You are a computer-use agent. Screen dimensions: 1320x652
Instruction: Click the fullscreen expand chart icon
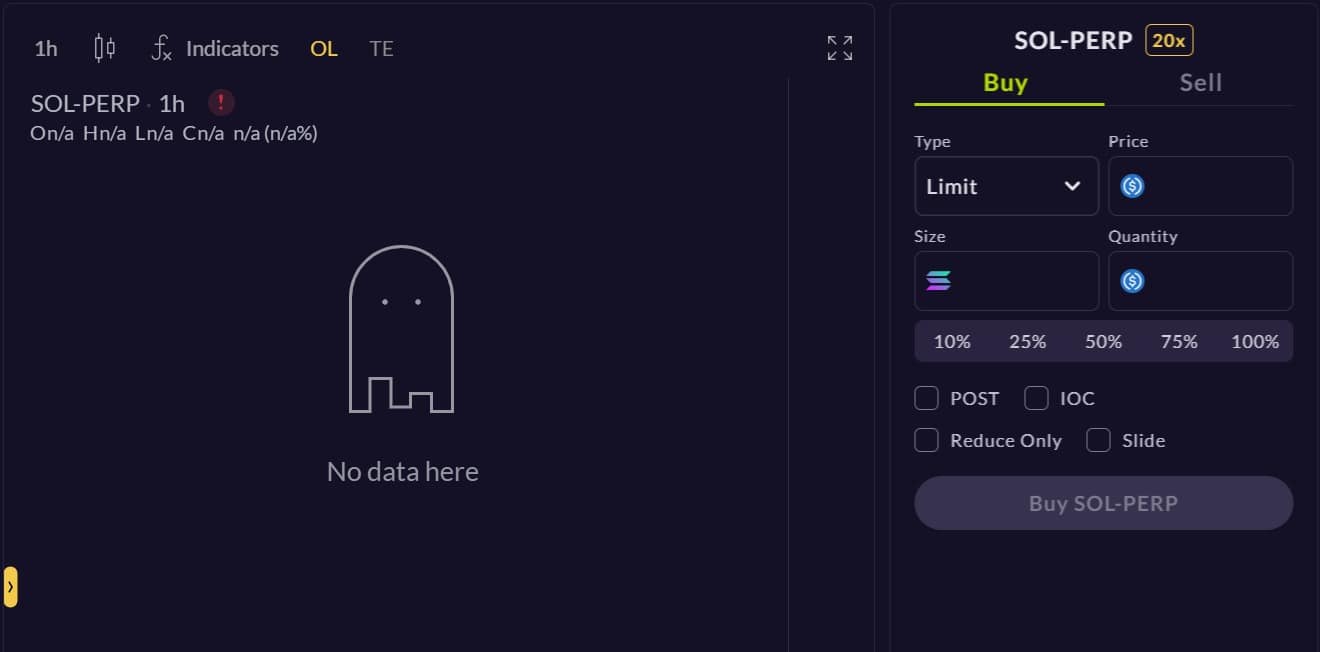(x=840, y=48)
